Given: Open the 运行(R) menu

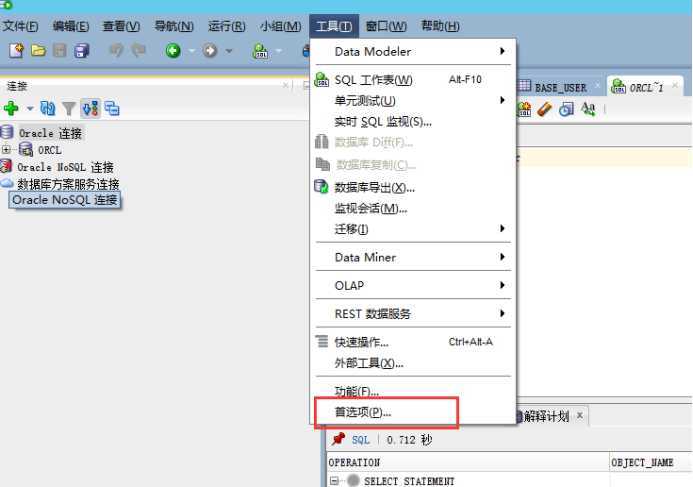Looking at the screenshot, I should 226,26.
